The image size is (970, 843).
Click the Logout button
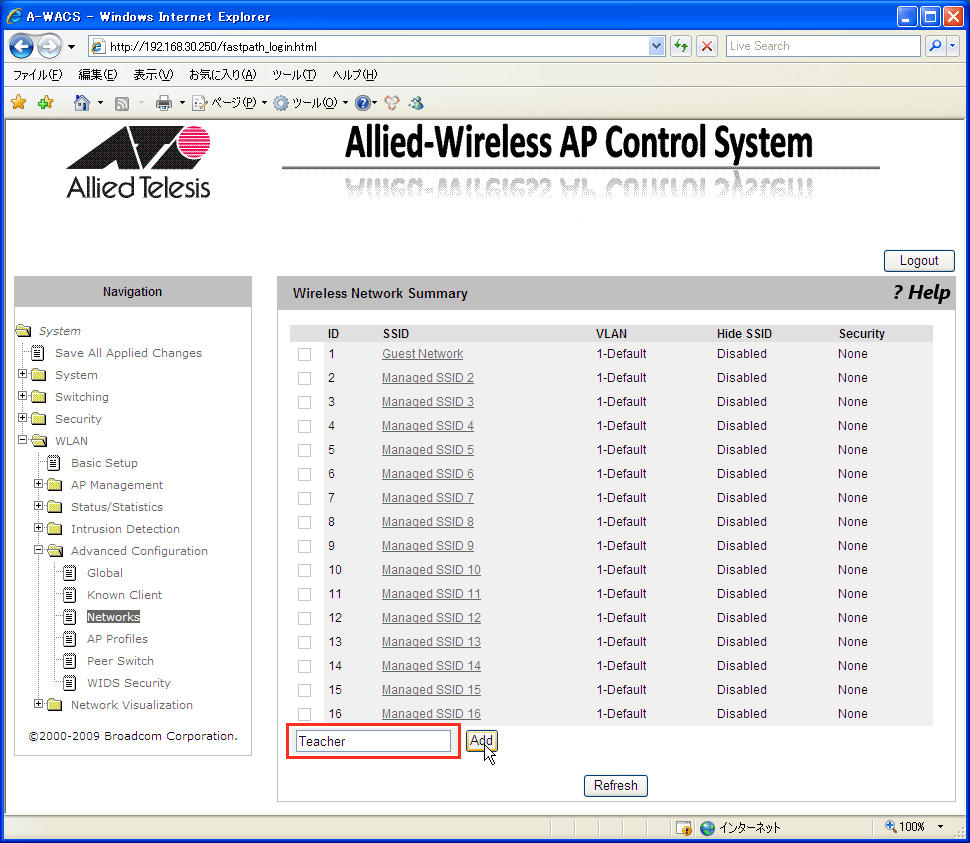point(919,261)
